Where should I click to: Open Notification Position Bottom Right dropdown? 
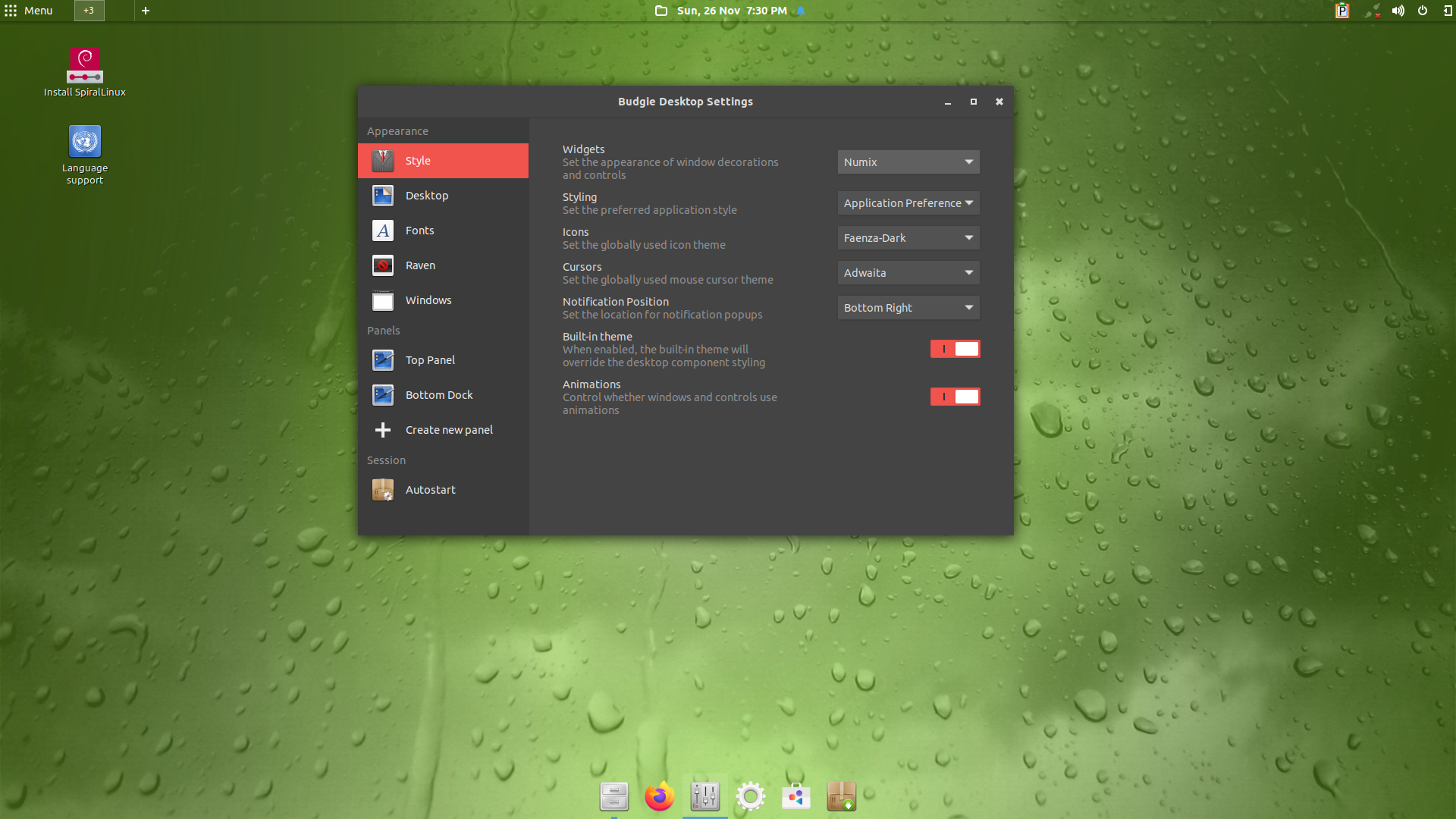tap(908, 308)
